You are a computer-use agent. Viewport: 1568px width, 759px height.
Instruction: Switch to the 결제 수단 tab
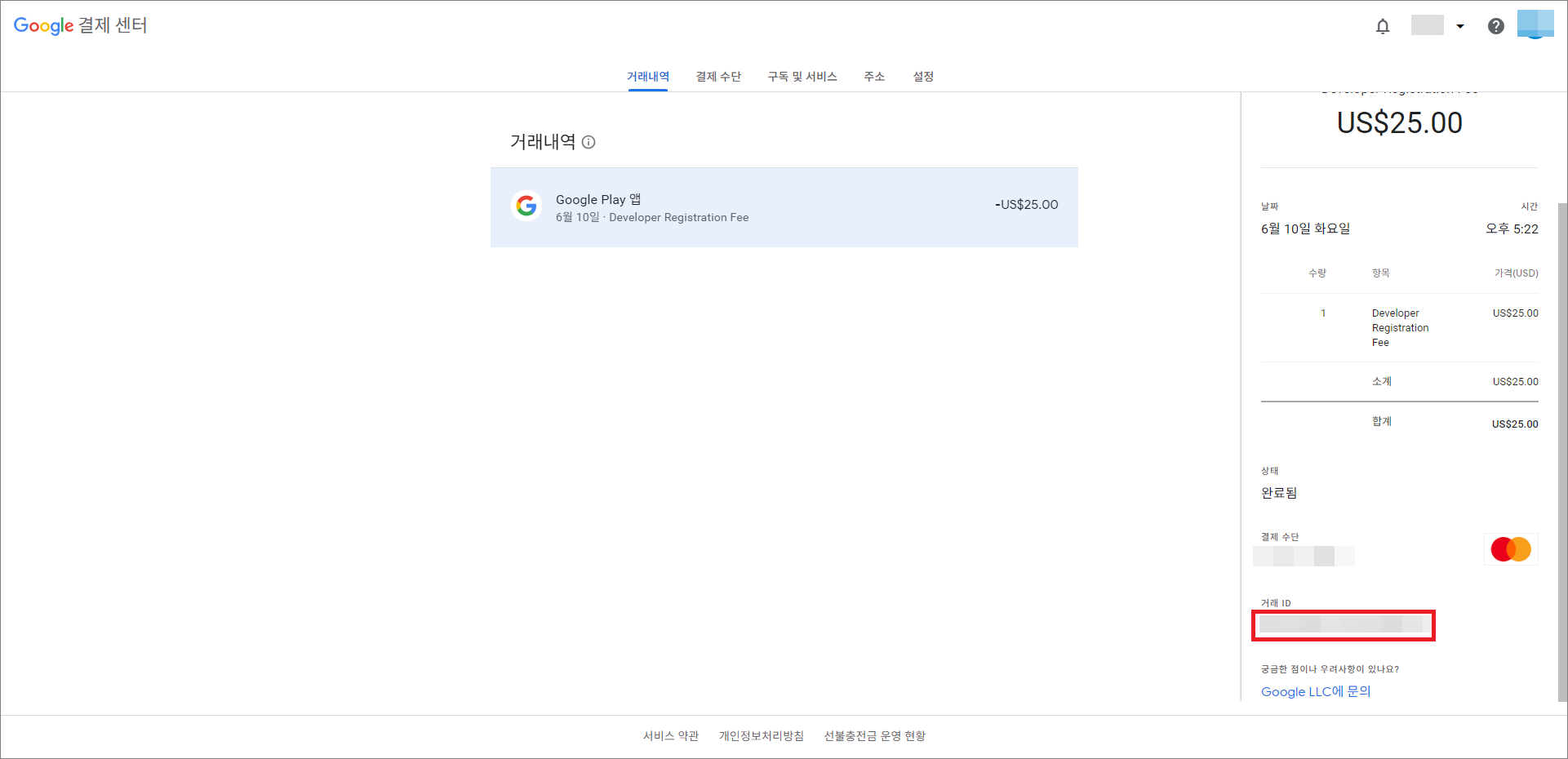(718, 77)
